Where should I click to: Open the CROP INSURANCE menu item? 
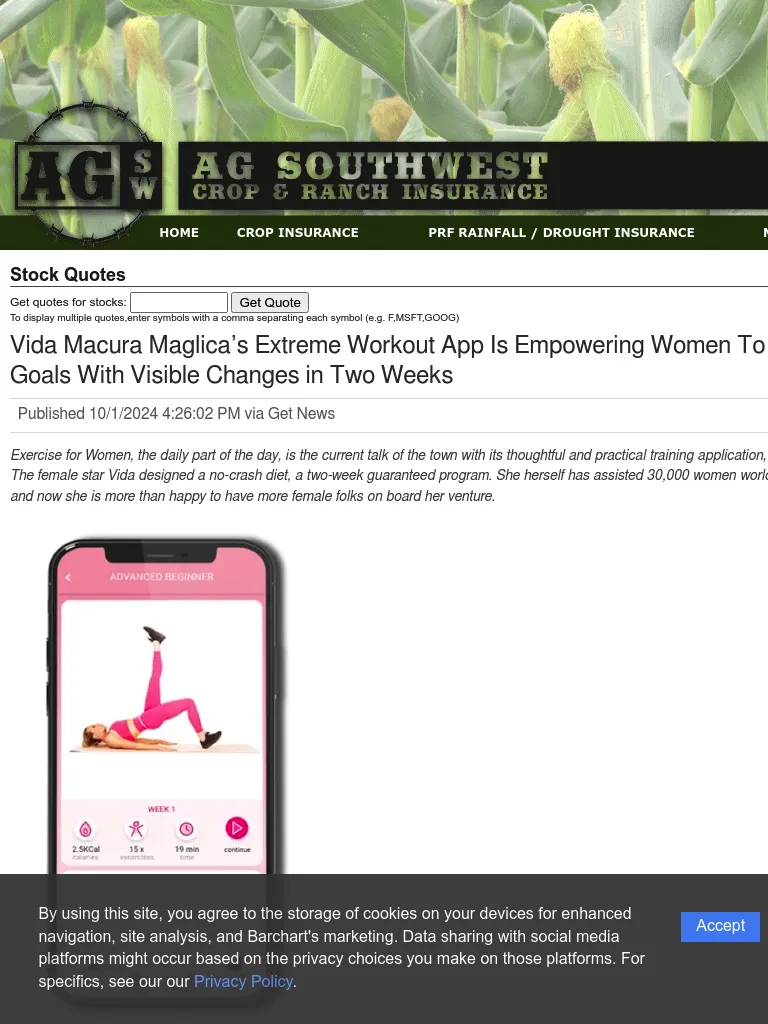298,232
